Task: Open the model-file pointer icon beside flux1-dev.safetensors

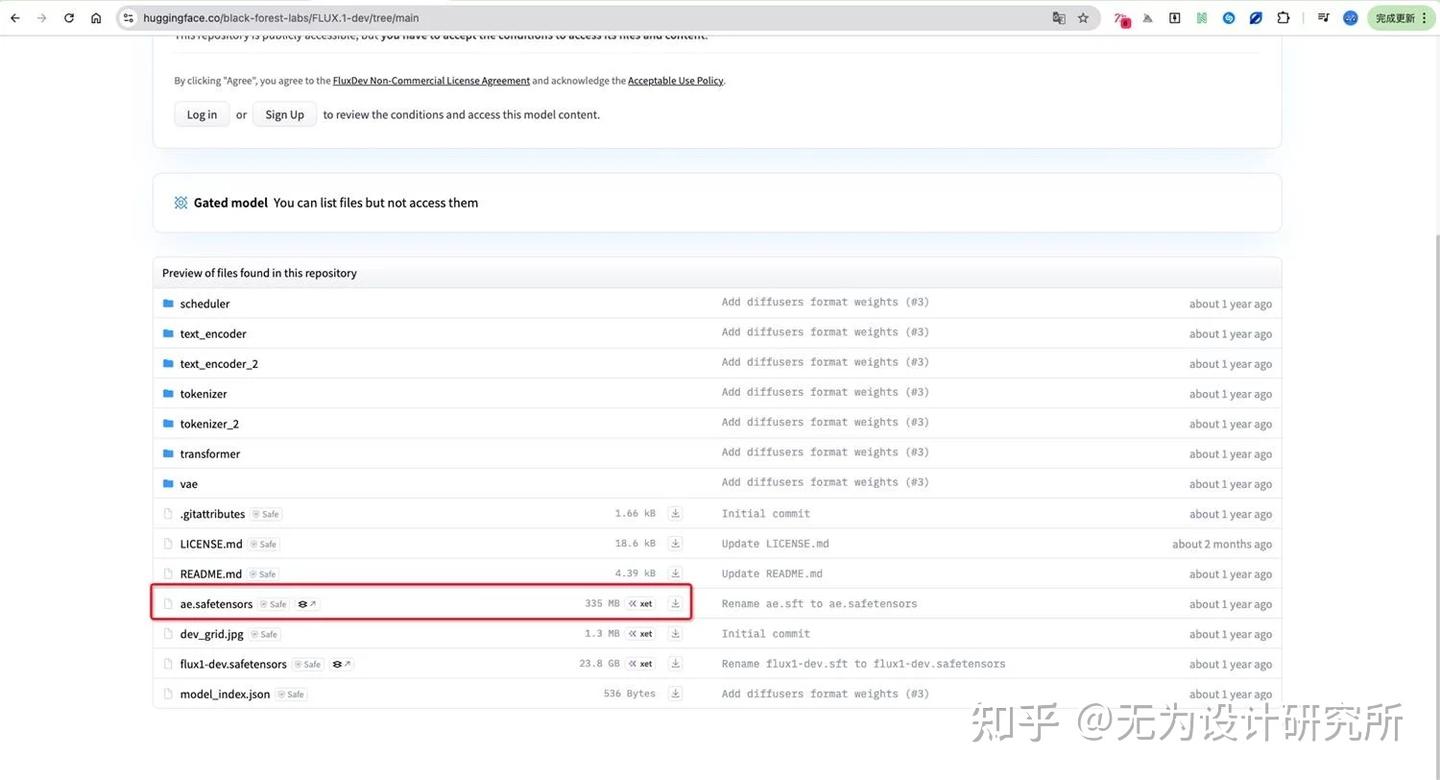Action: coord(342,664)
